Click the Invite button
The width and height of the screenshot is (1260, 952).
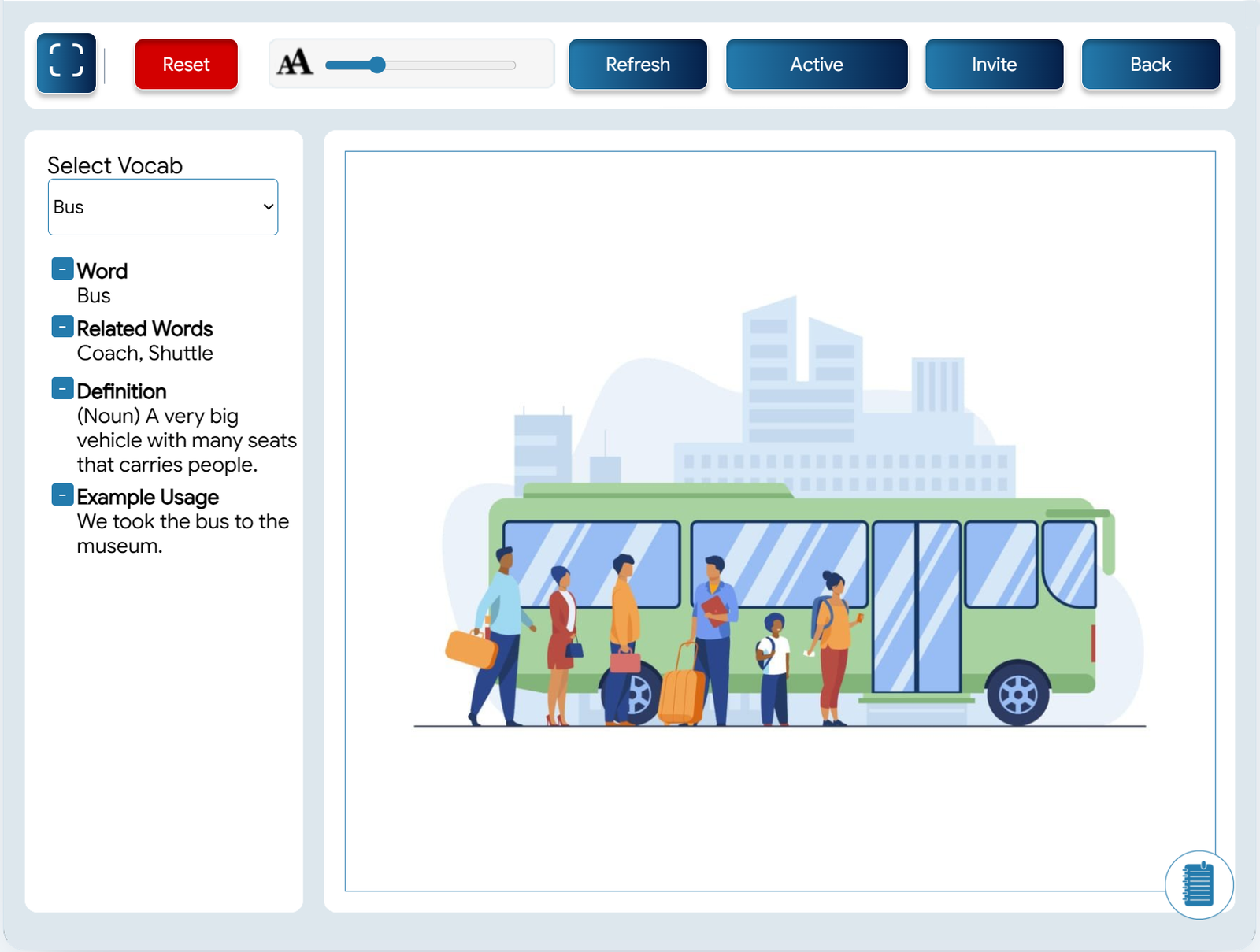click(x=994, y=64)
